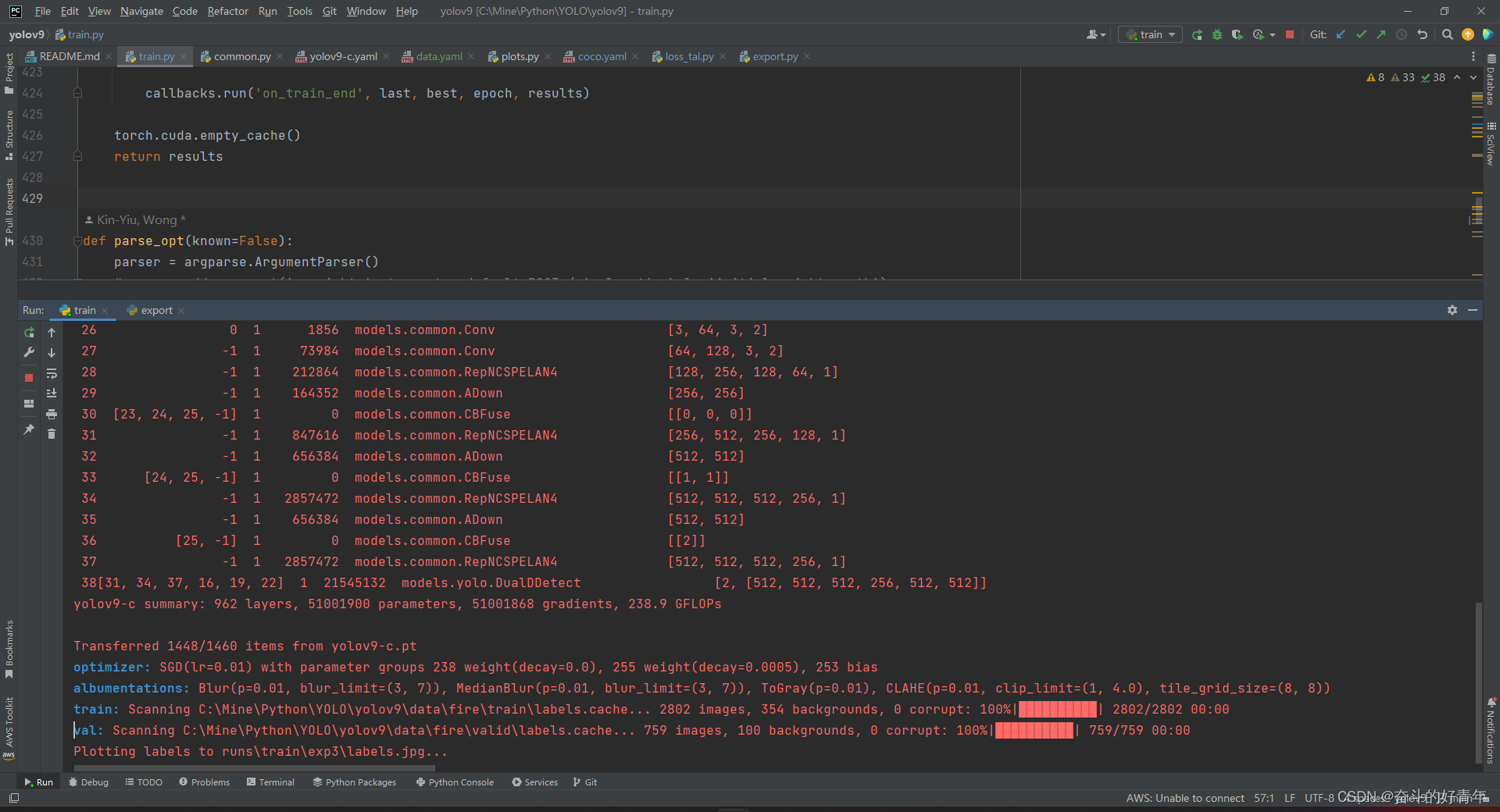Go to previous highlighted error arrow

[x=1457, y=77]
